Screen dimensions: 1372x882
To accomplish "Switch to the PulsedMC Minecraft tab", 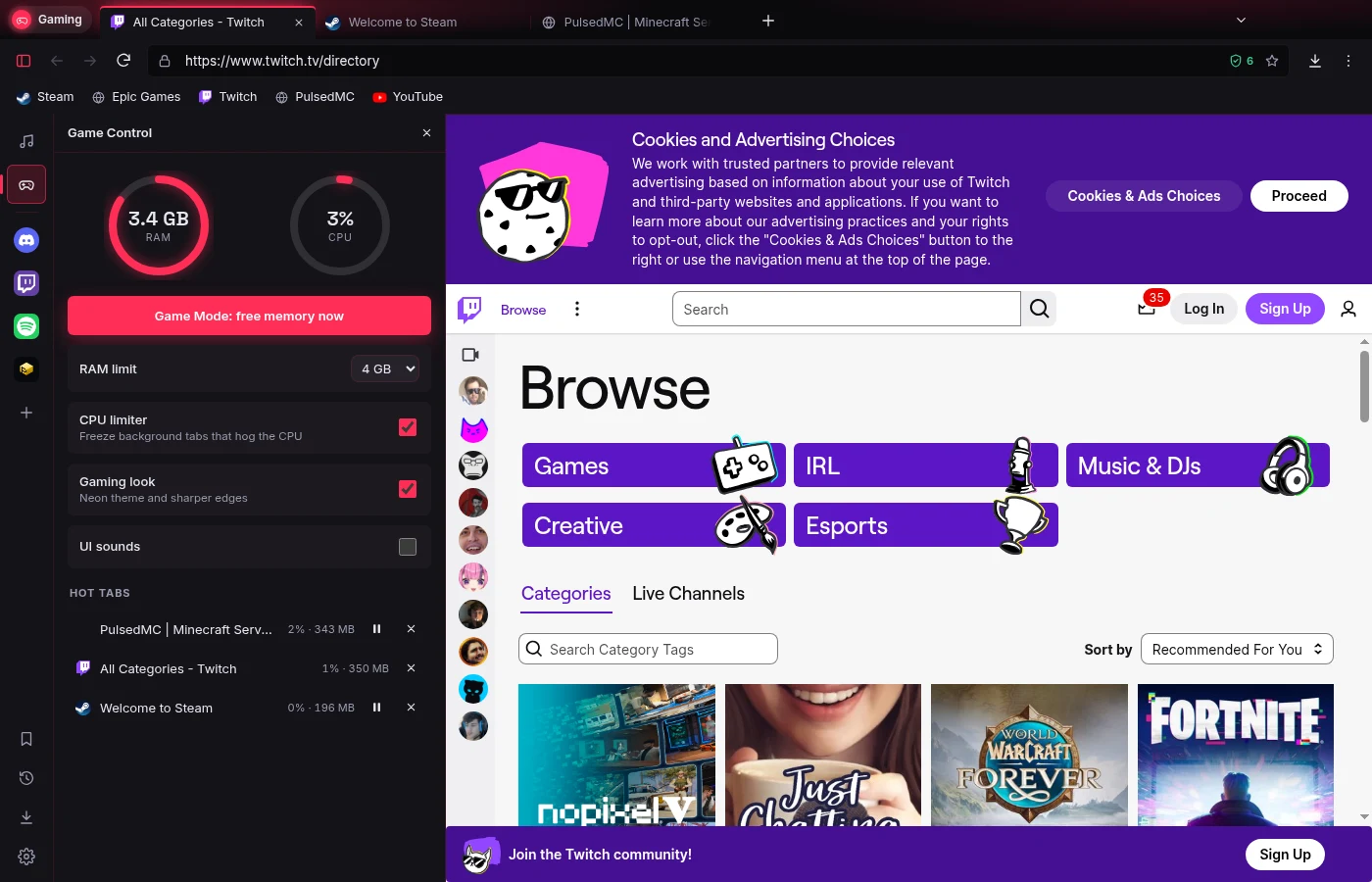I will click(x=635, y=22).
